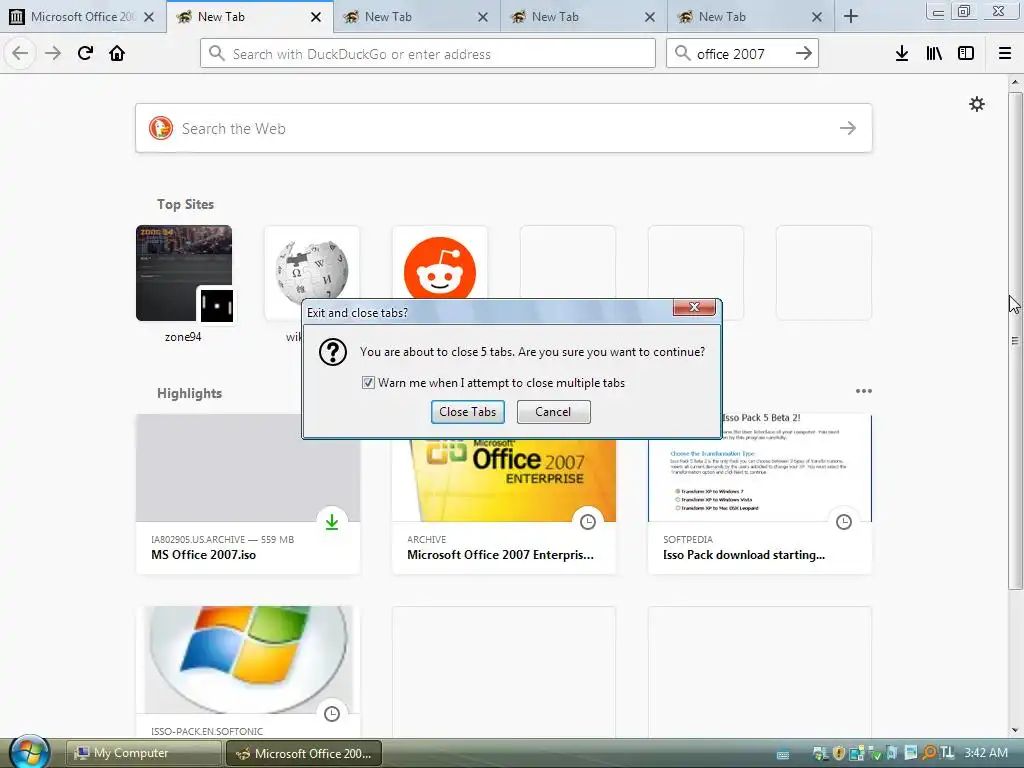
Task: Click Cancel in the exit dialog
Action: coord(553,412)
